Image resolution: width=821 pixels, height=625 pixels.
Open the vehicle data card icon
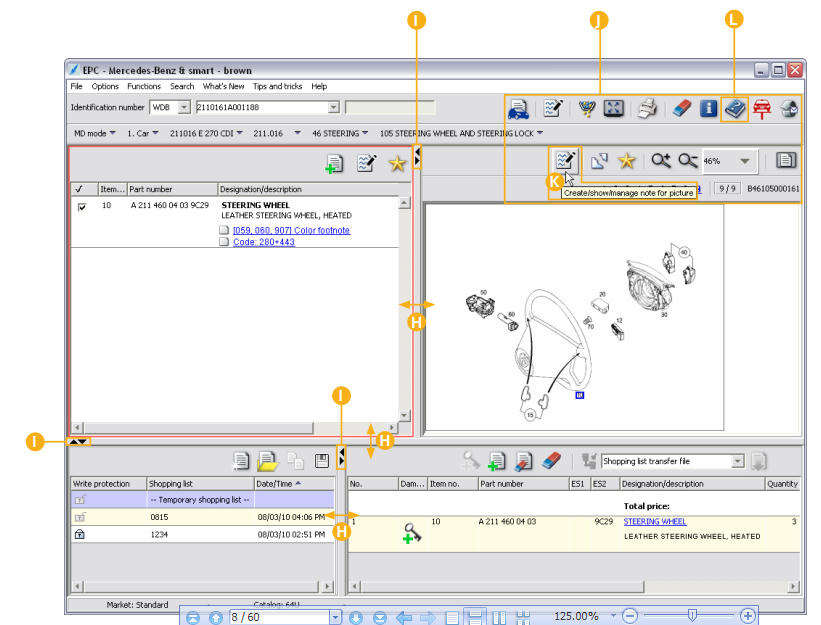(x=518, y=109)
